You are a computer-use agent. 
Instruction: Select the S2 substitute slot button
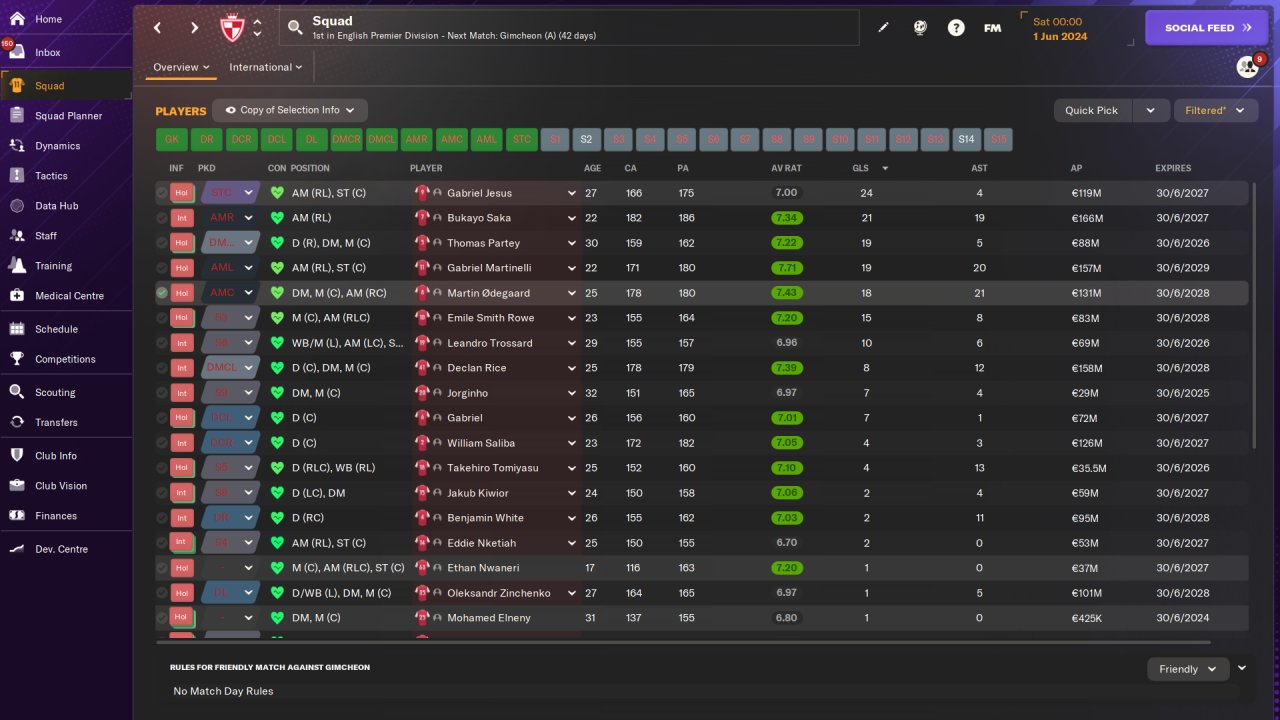point(586,140)
